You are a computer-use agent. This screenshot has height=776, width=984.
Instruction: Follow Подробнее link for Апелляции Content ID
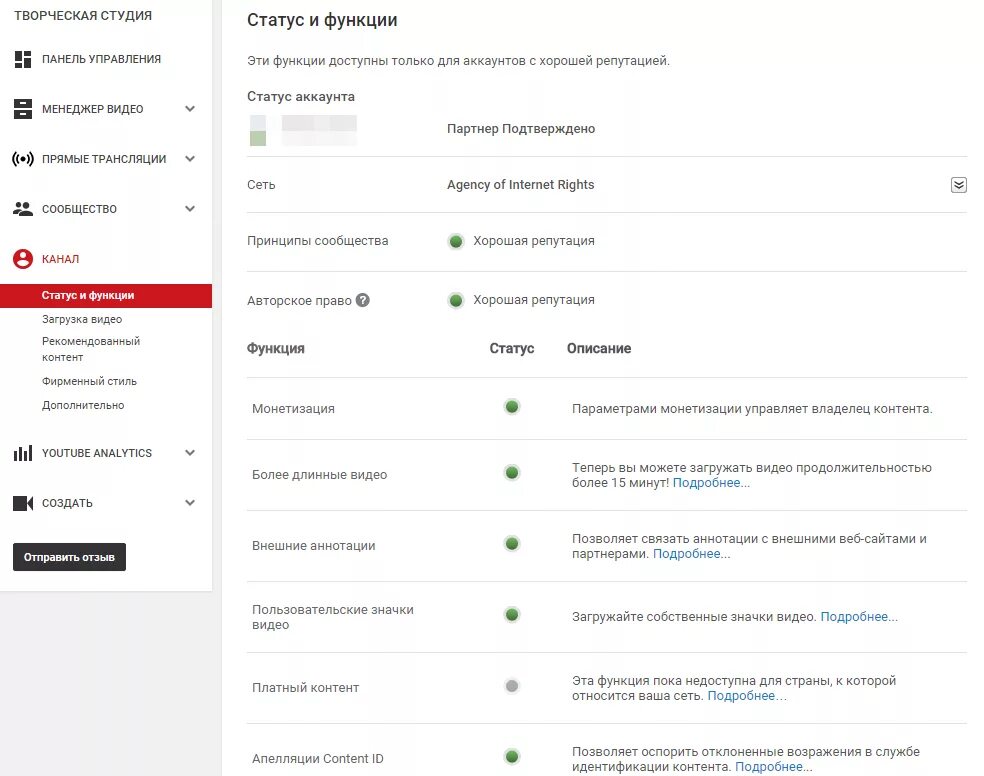(x=774, y=767)
